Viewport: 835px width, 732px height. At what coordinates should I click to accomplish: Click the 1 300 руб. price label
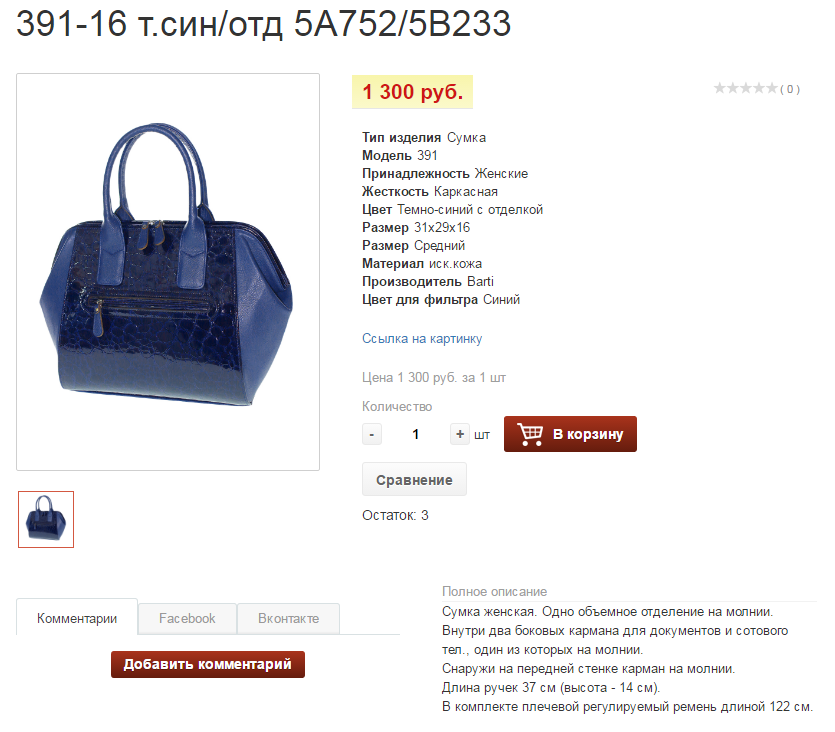click(x=413, y=92)
